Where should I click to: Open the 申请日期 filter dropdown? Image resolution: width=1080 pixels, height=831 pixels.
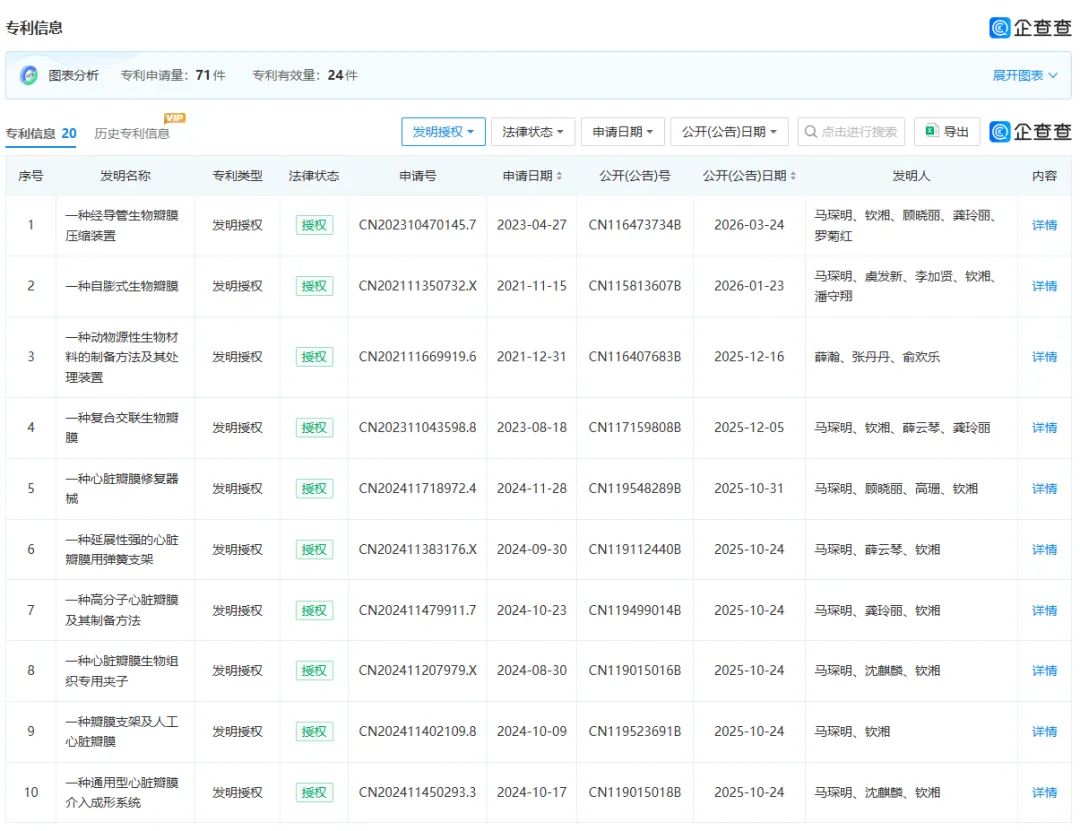coord(623,132)
